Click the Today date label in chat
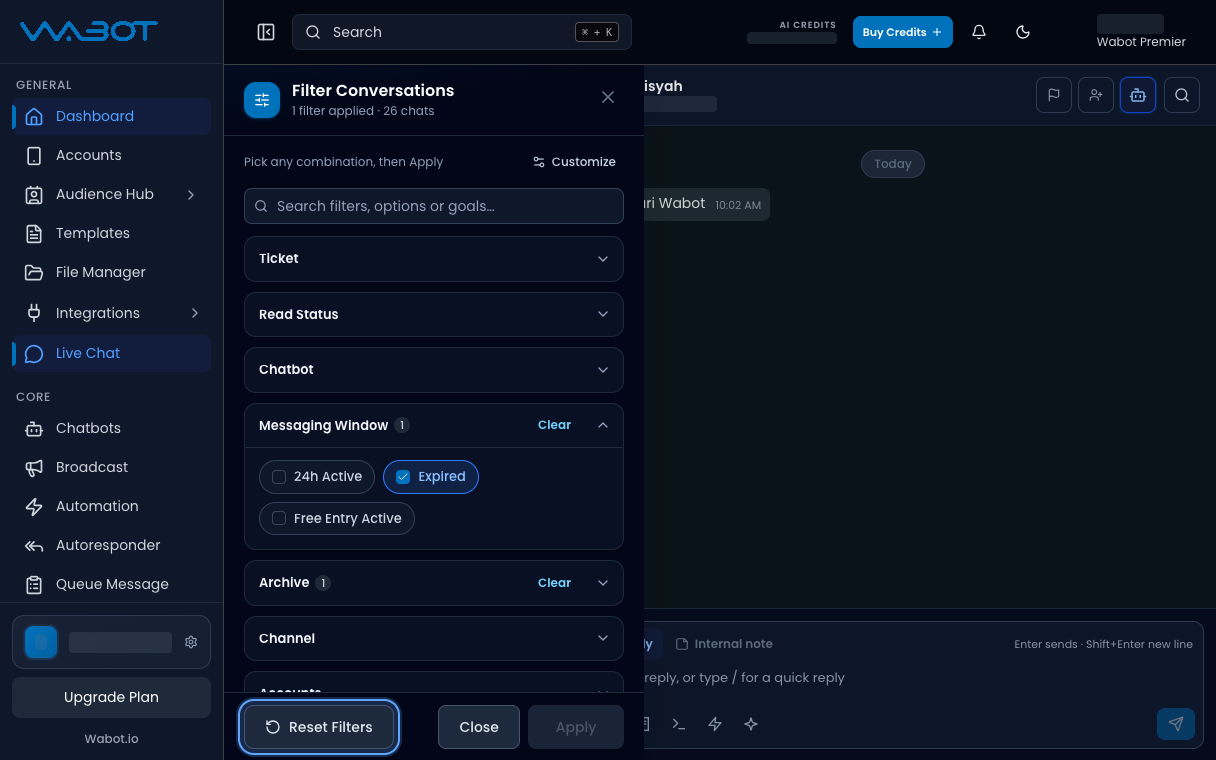Image resolution: width=1216 pixels, height=760 pixels. 893,164
